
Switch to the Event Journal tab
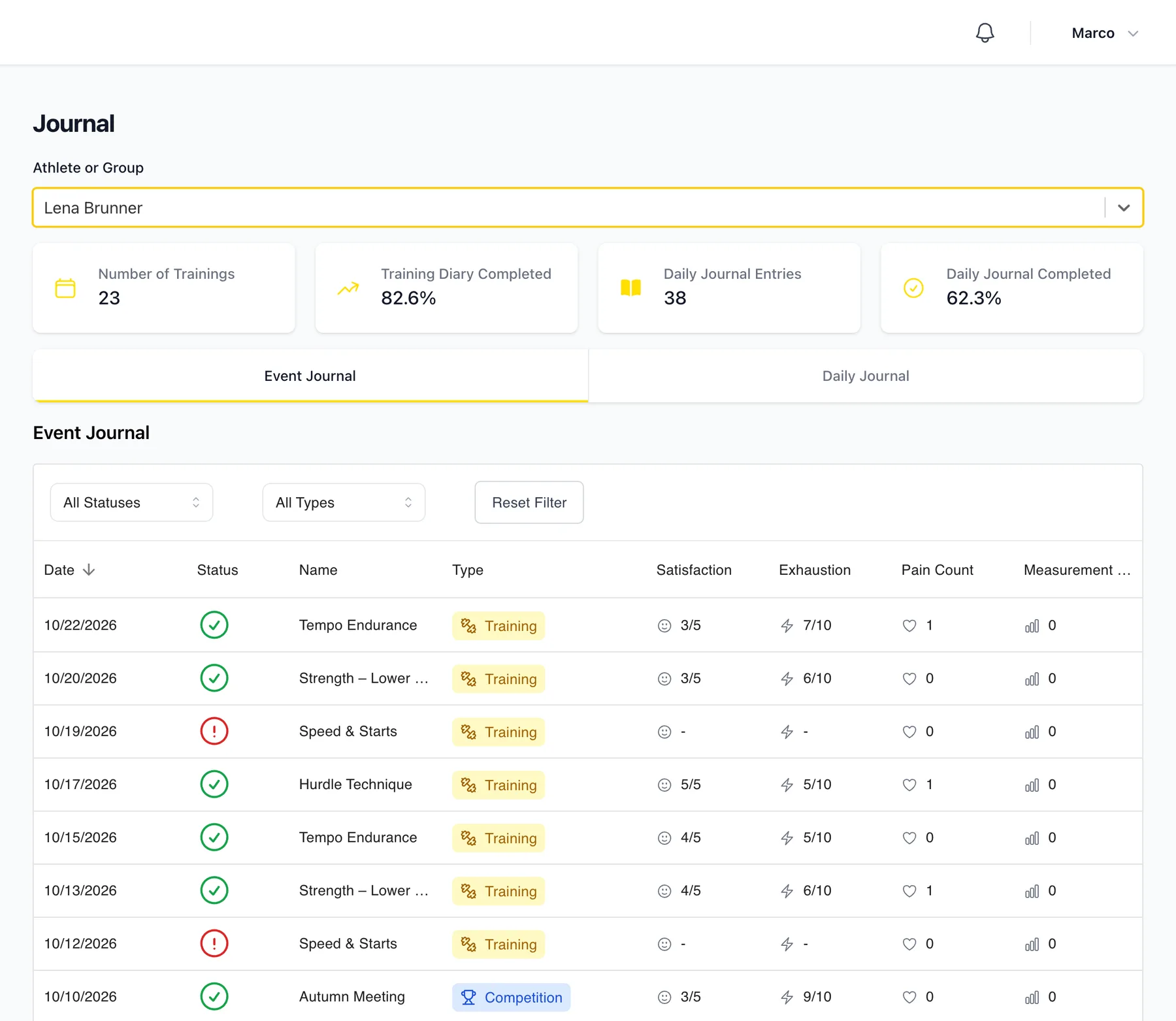[x=310, y=376]
